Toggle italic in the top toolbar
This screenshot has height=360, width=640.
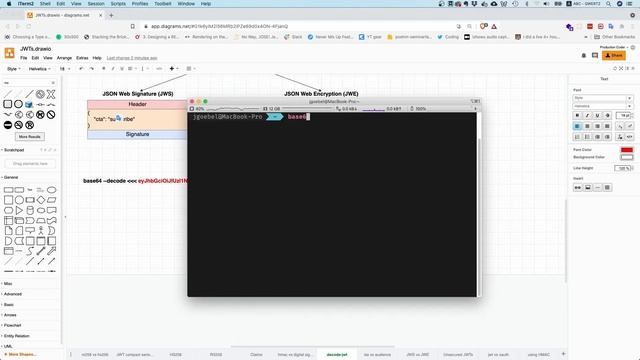pos(113,69)
